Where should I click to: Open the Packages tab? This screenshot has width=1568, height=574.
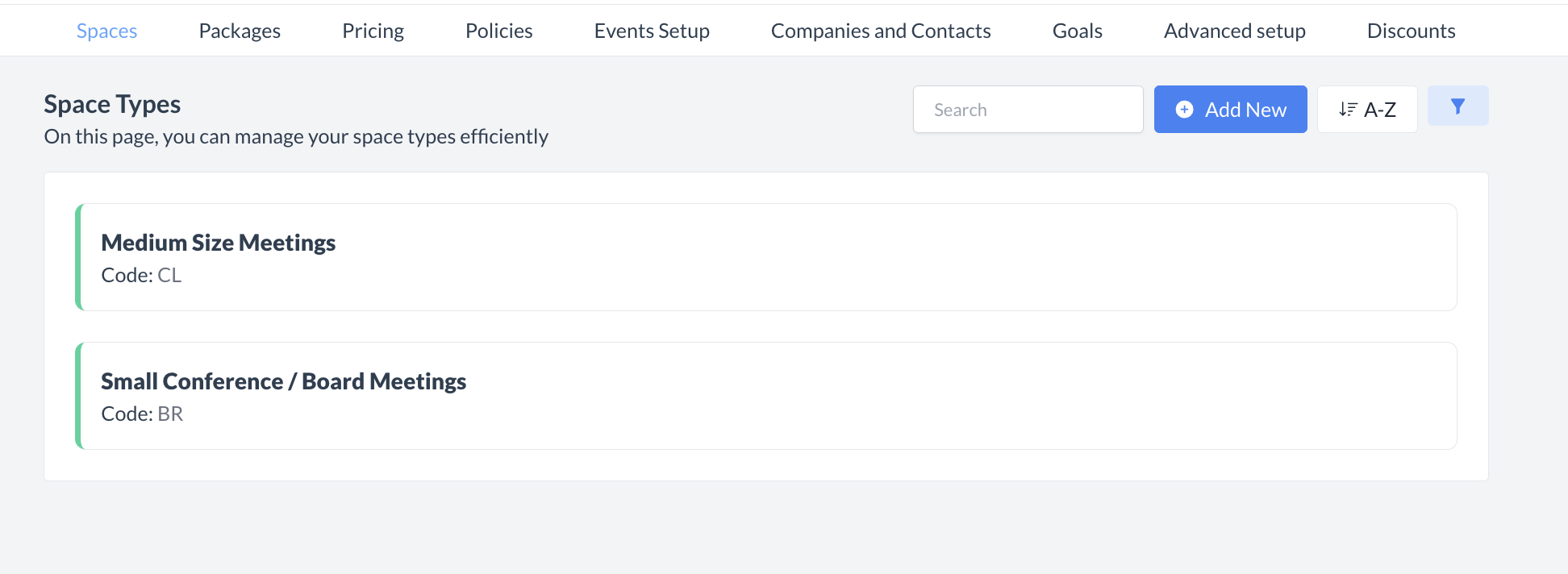tap(240, 31)
